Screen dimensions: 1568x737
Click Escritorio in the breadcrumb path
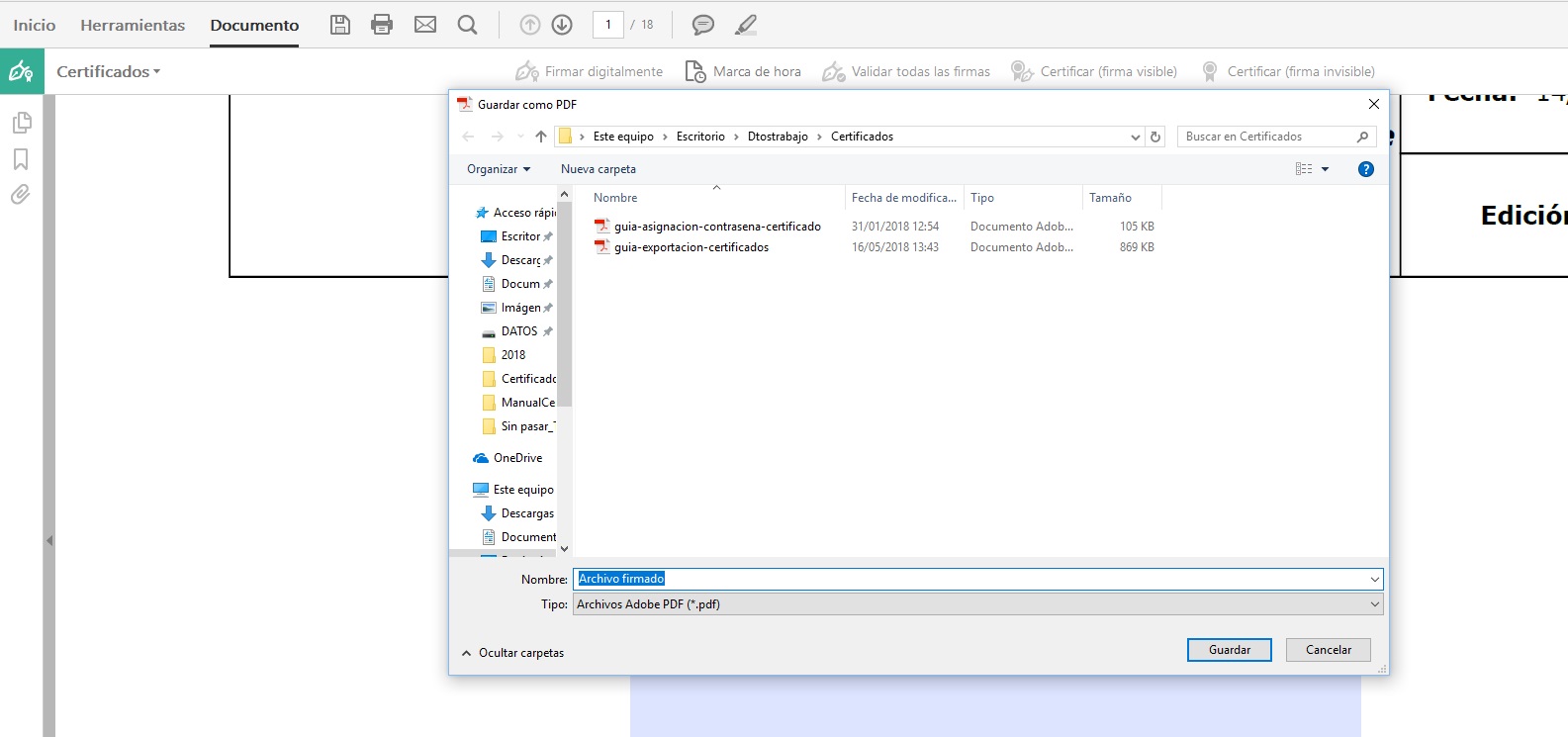pyautogui.click(x=700, y=137)
